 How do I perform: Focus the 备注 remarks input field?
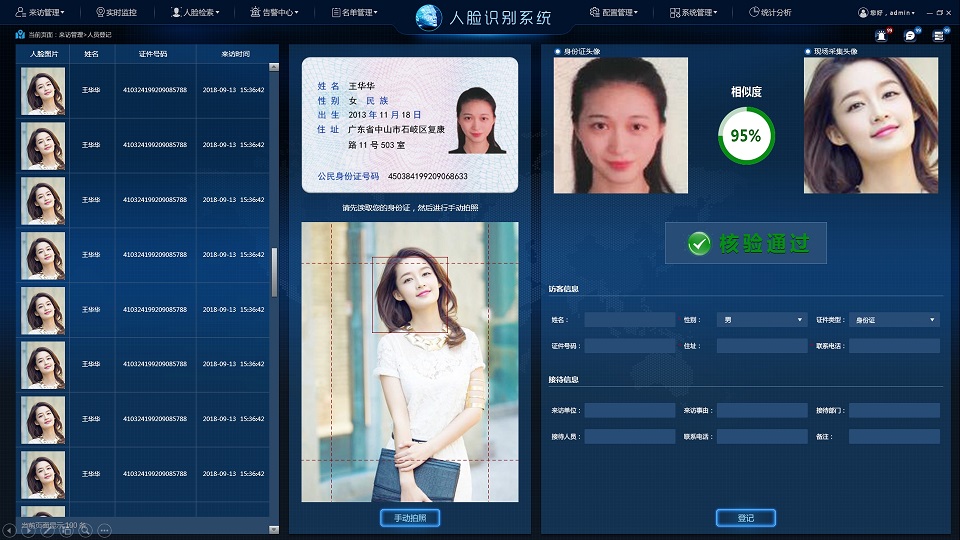(x=894, y=437)
